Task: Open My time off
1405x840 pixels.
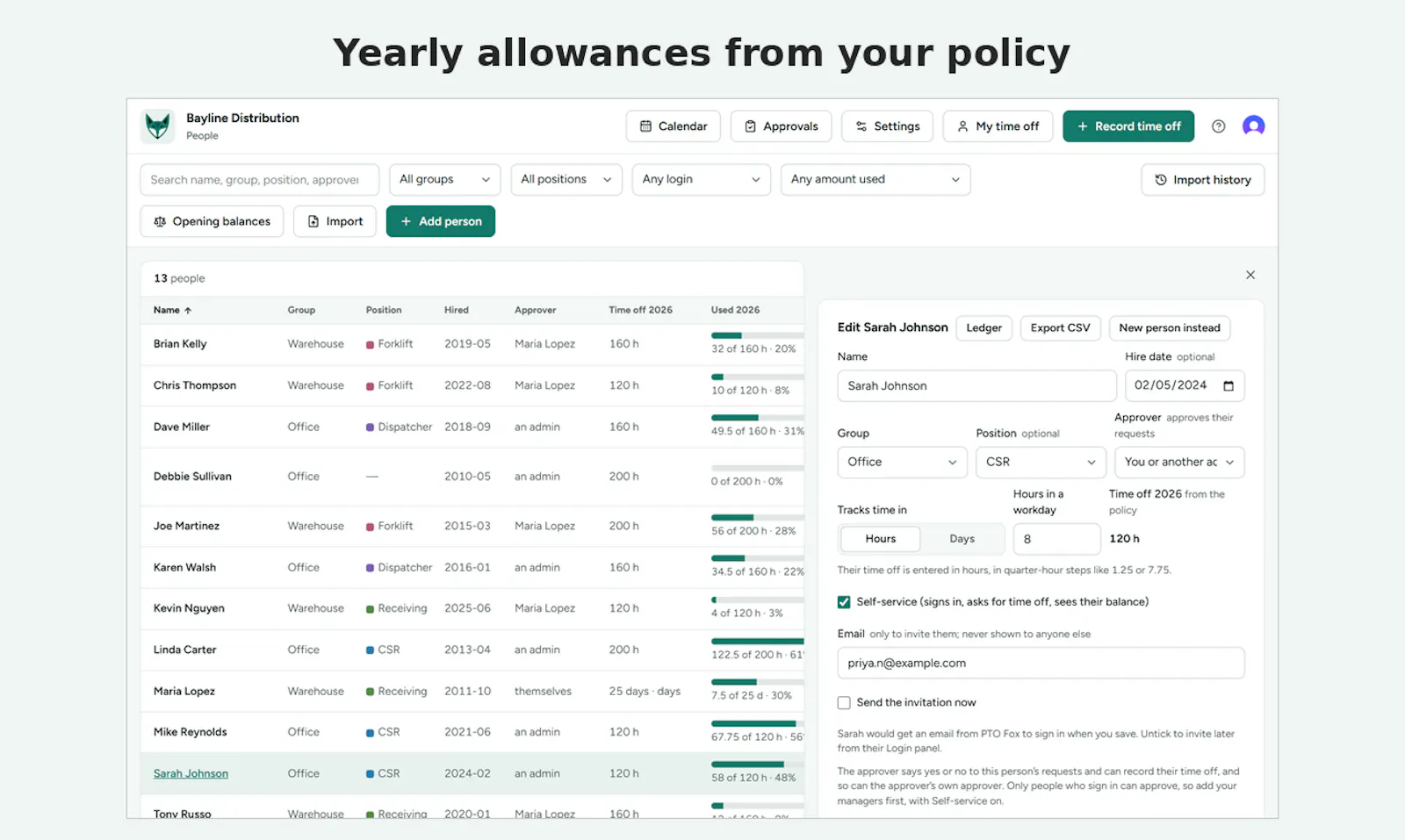Action: click(998, 126)
